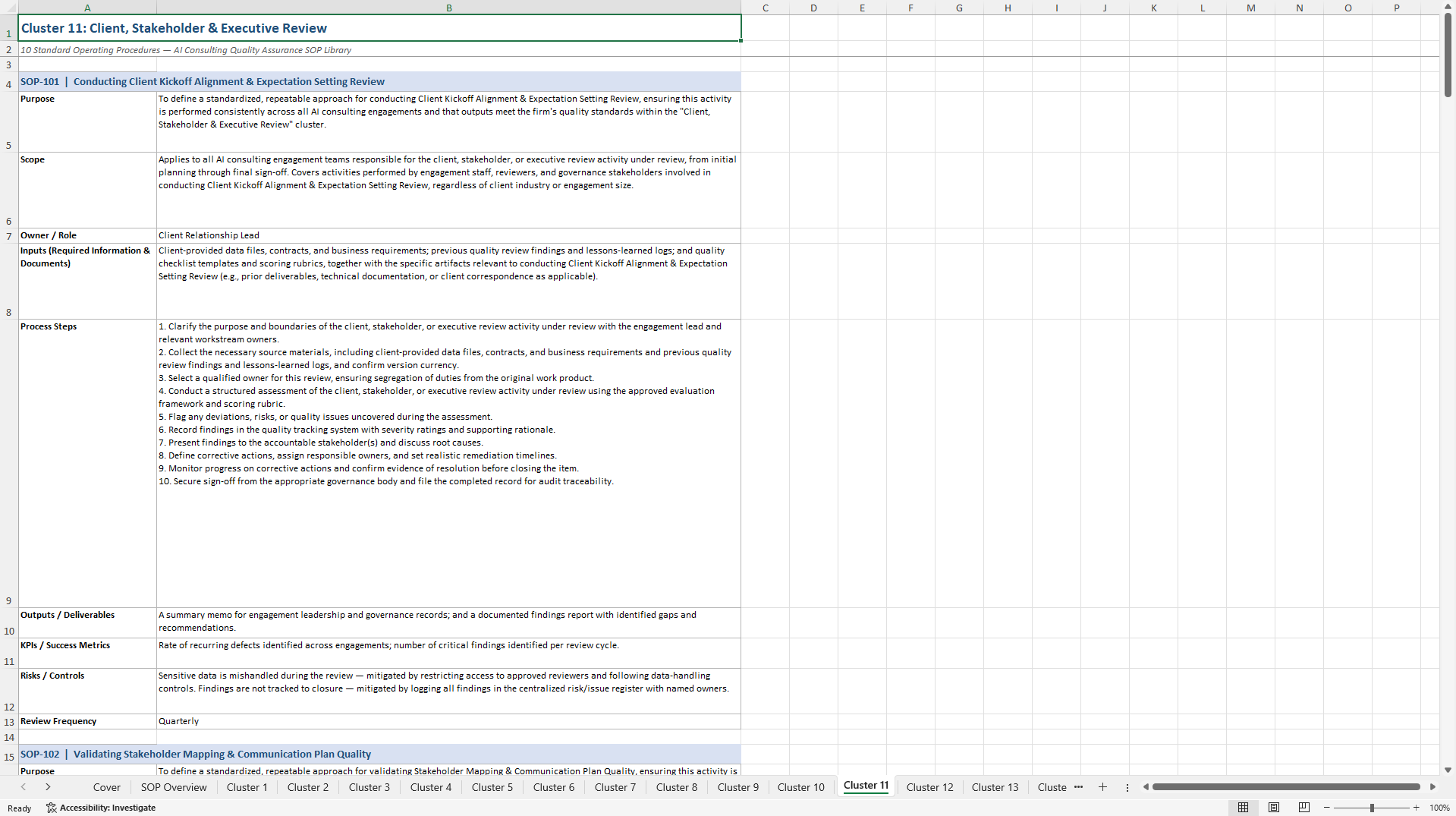Click the 100% zoom level button

pos(1439,808)
